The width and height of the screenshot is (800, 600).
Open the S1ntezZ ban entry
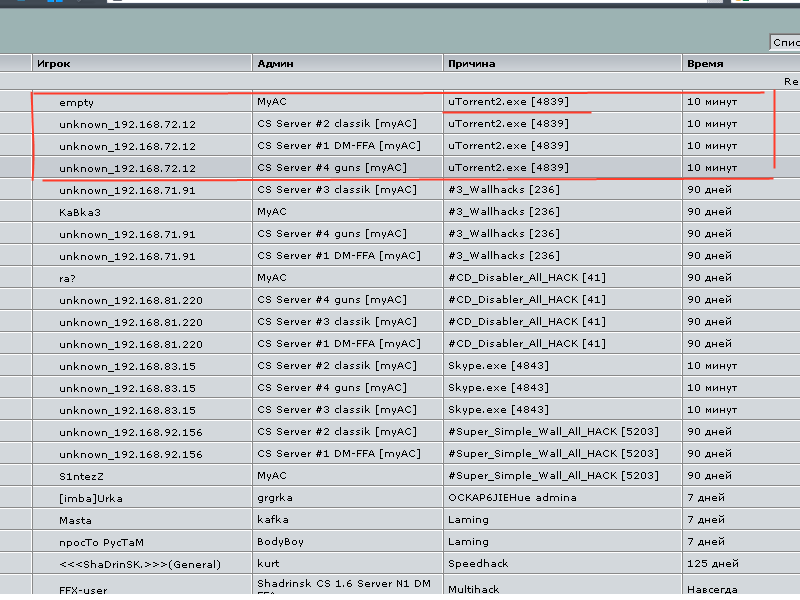(x=81, y=476)
